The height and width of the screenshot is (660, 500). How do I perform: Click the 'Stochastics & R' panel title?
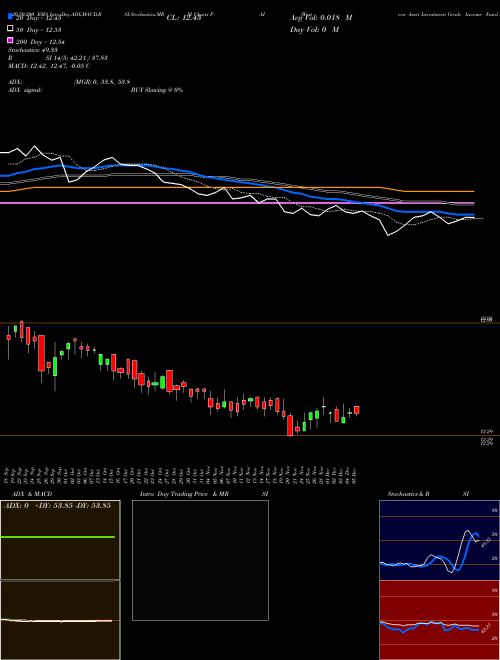(x=409, y=494)
